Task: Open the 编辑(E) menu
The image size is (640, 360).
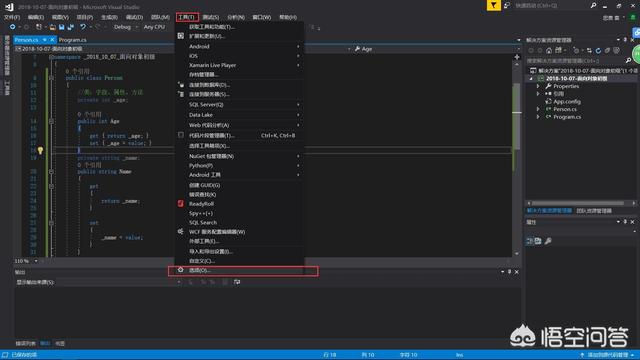Action: pos(36,17)
